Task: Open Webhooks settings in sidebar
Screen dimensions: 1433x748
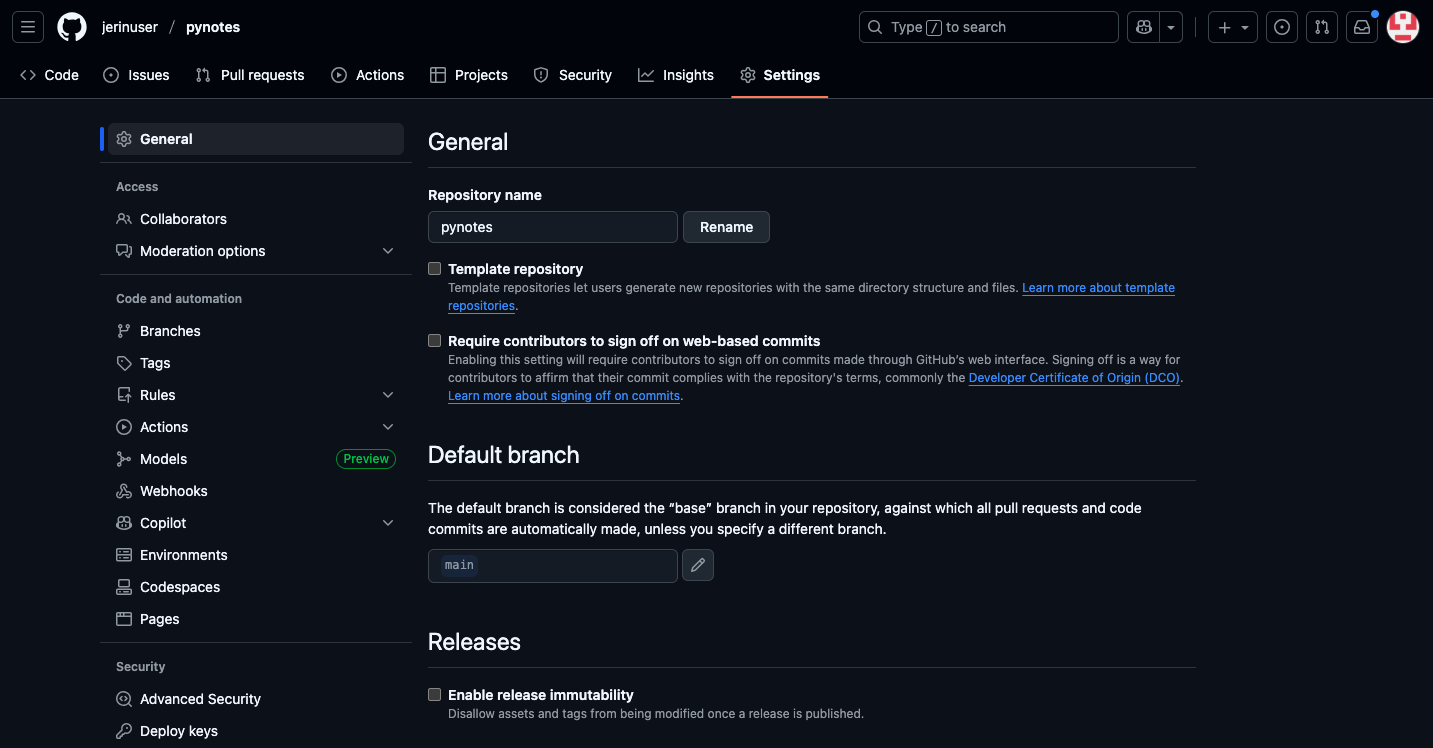Action: (x=174, y=491)
